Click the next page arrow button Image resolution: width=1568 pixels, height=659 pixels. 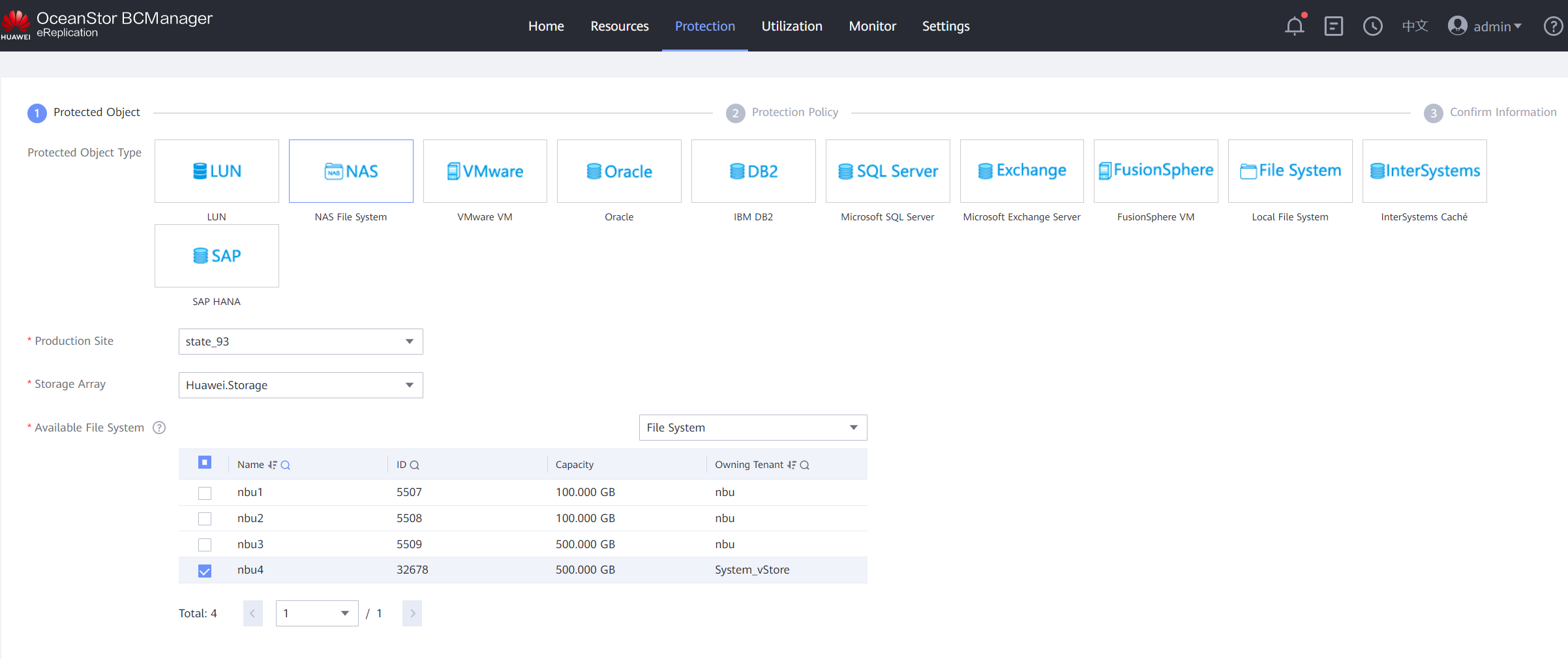[412, 613]
